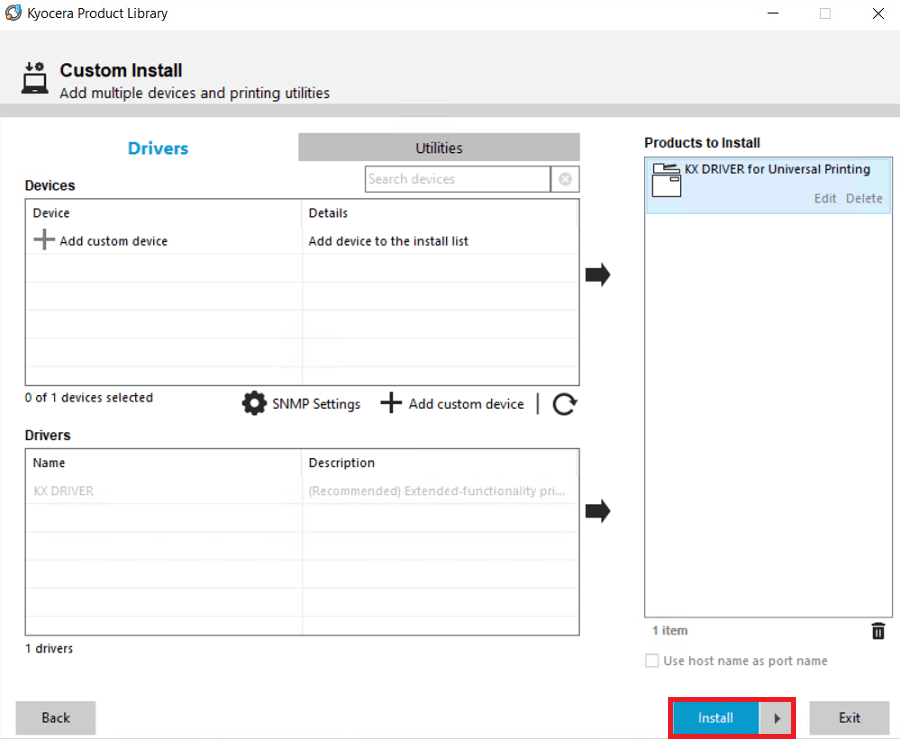Toggle Use host name as port name checkbox
The image size is (900, 739).
[x=652, y=660]
